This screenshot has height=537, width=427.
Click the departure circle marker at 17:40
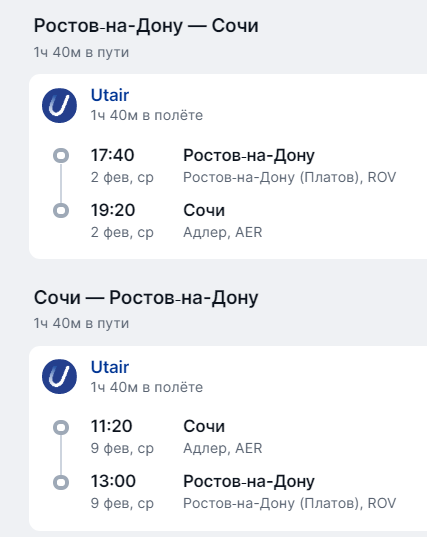click(61, 155)
